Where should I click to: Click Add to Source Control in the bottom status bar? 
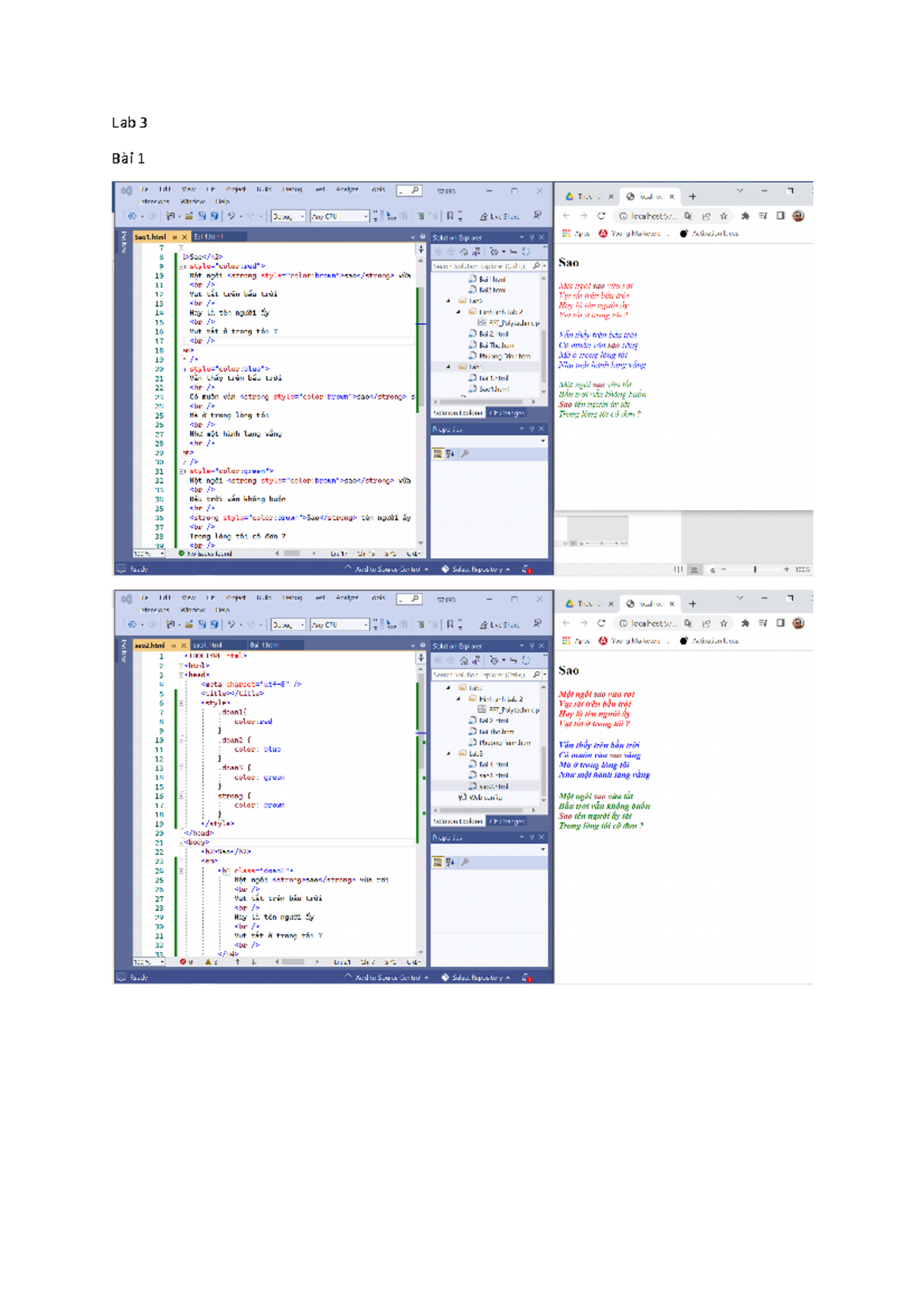point(387,978)
